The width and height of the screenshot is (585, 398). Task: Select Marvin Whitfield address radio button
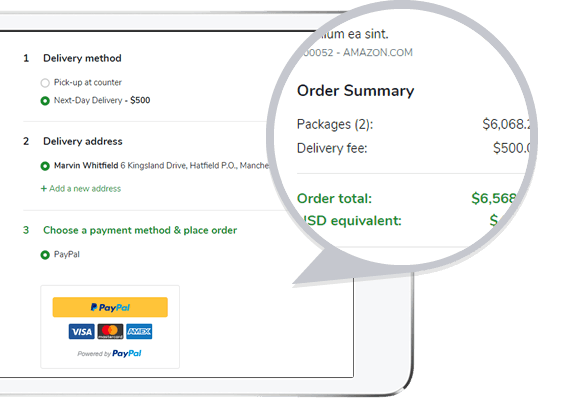(45, 166)
